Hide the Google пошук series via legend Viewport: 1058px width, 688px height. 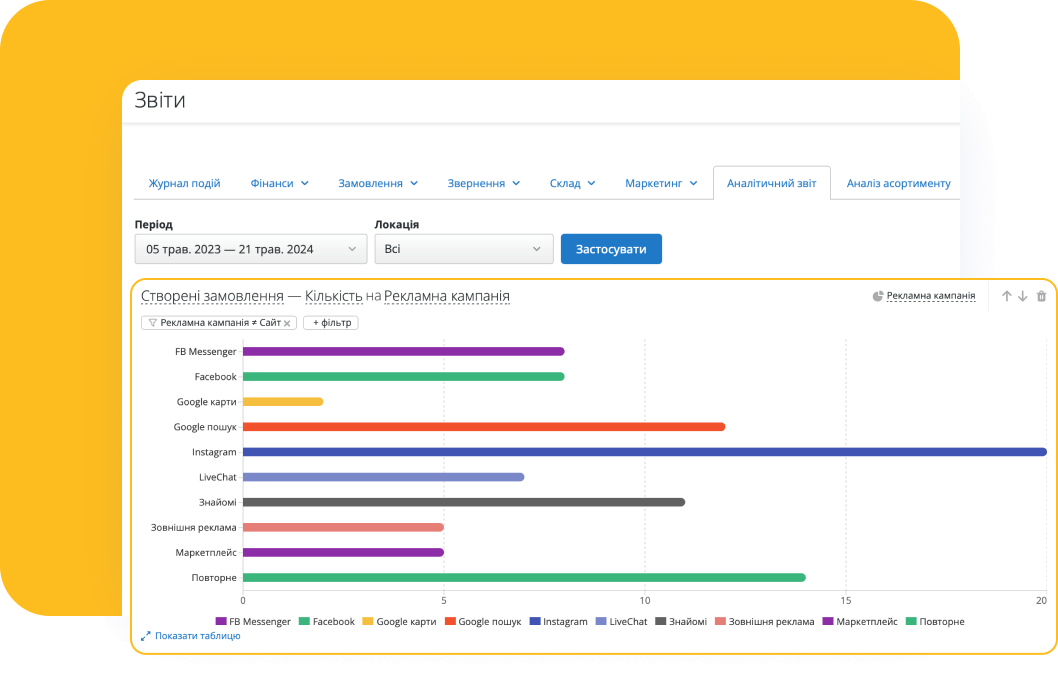(x=484, y=621)
